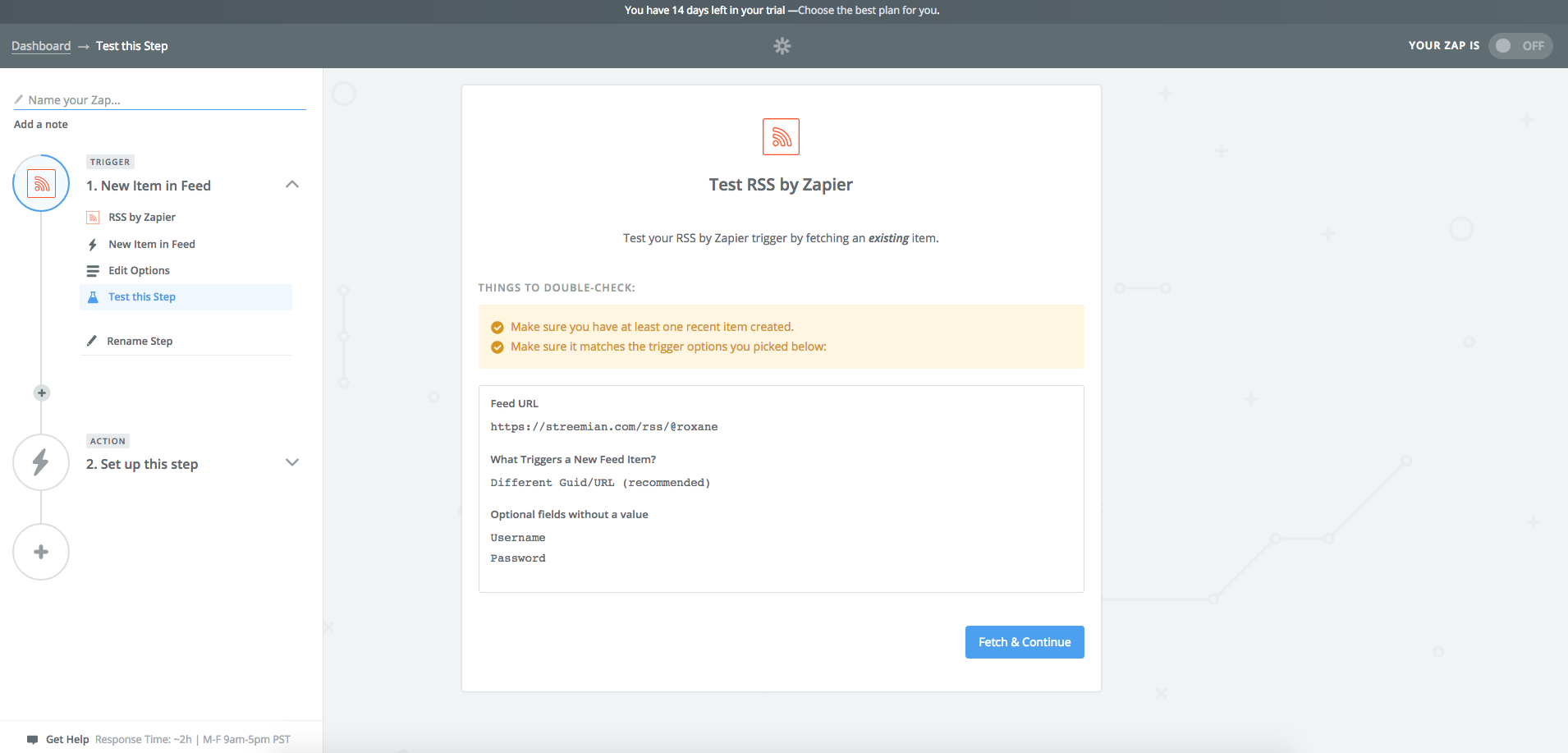Click flask icon beside Test this Step
Viewport: 1568px width, 753px height.
(93, 297)
